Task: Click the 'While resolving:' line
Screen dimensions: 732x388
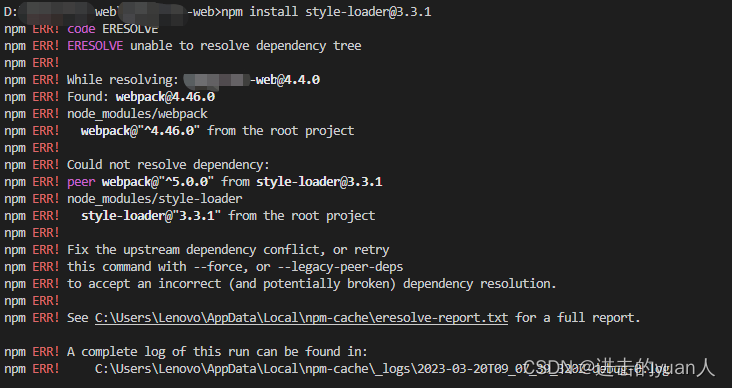Action: coord(193,80)
